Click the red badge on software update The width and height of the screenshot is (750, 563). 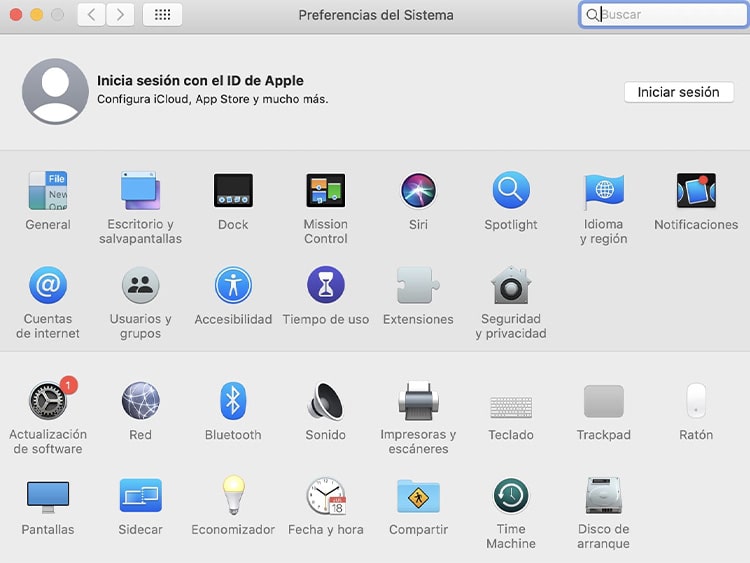coord(69,385)
